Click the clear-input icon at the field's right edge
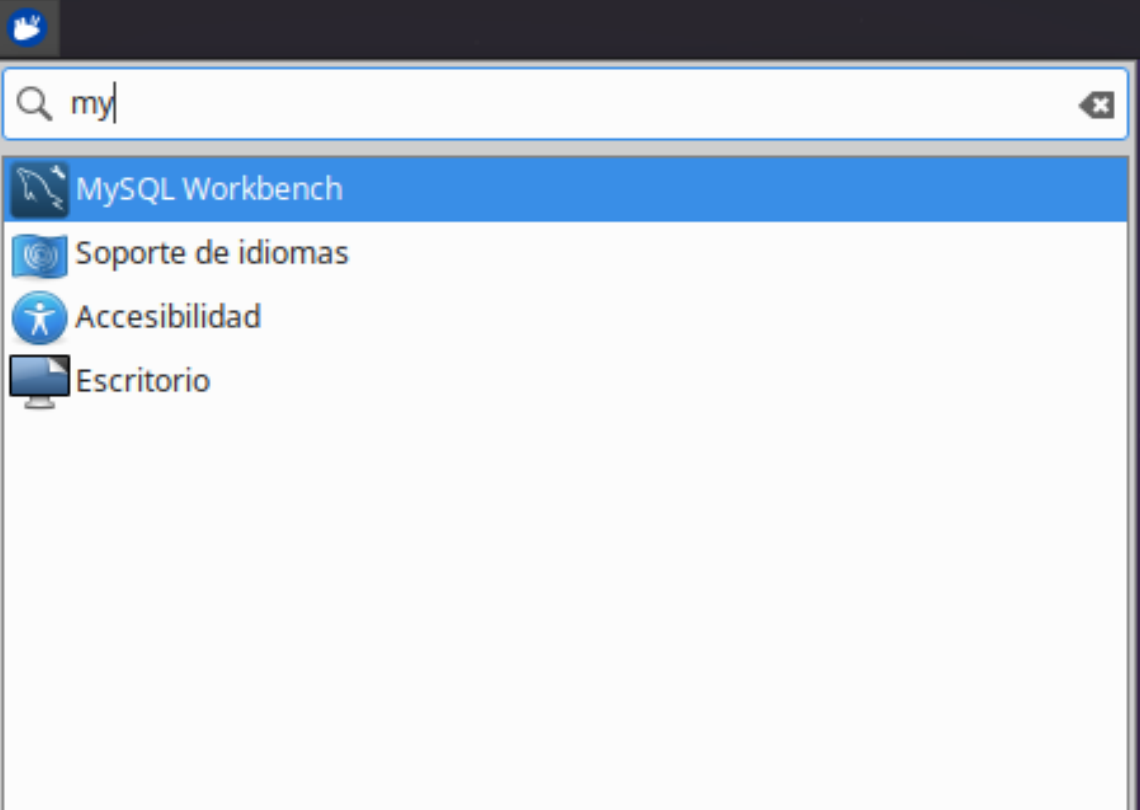The height and width of the screenshot is (810, 1140). point(1097,104)
